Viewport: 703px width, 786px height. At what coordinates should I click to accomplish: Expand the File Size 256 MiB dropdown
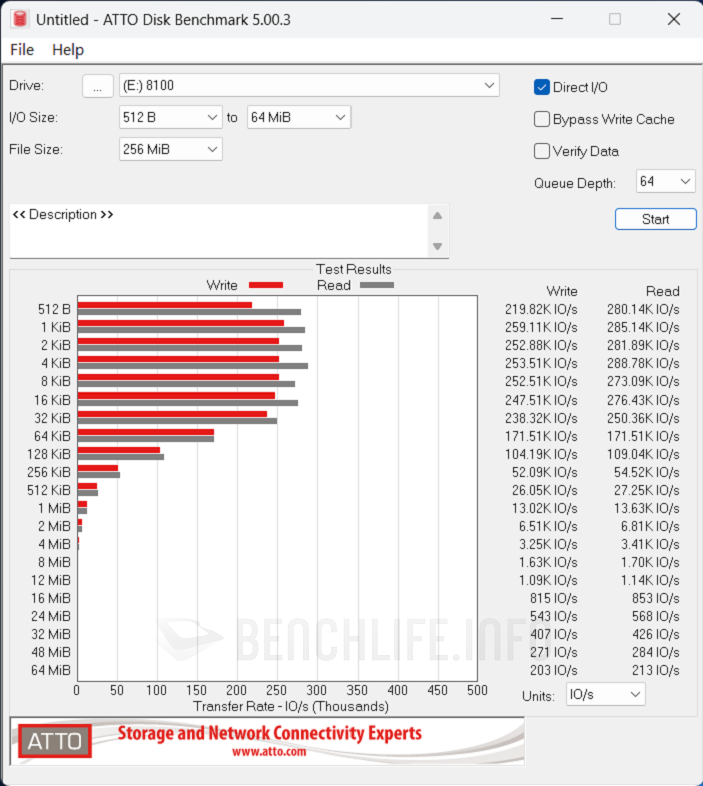[170, 149]
